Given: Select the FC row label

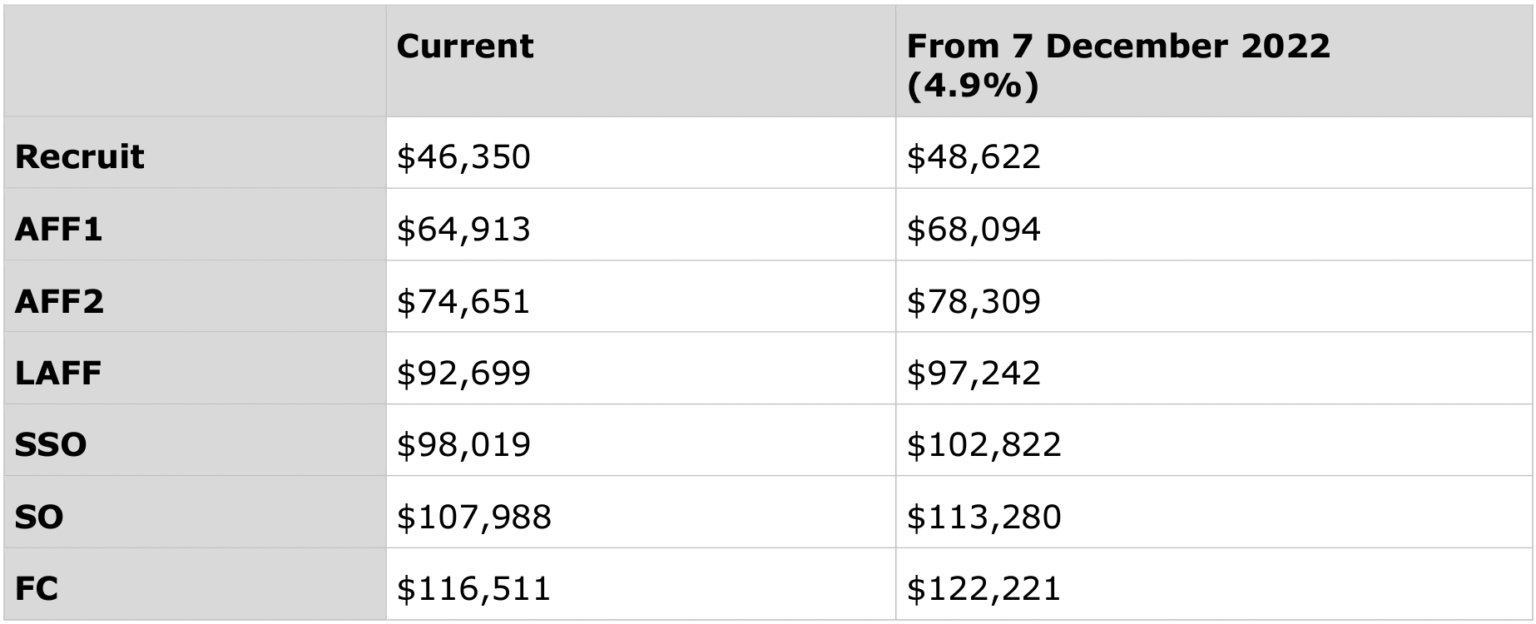Looking at the screenshot, I should tap(36, 589).
